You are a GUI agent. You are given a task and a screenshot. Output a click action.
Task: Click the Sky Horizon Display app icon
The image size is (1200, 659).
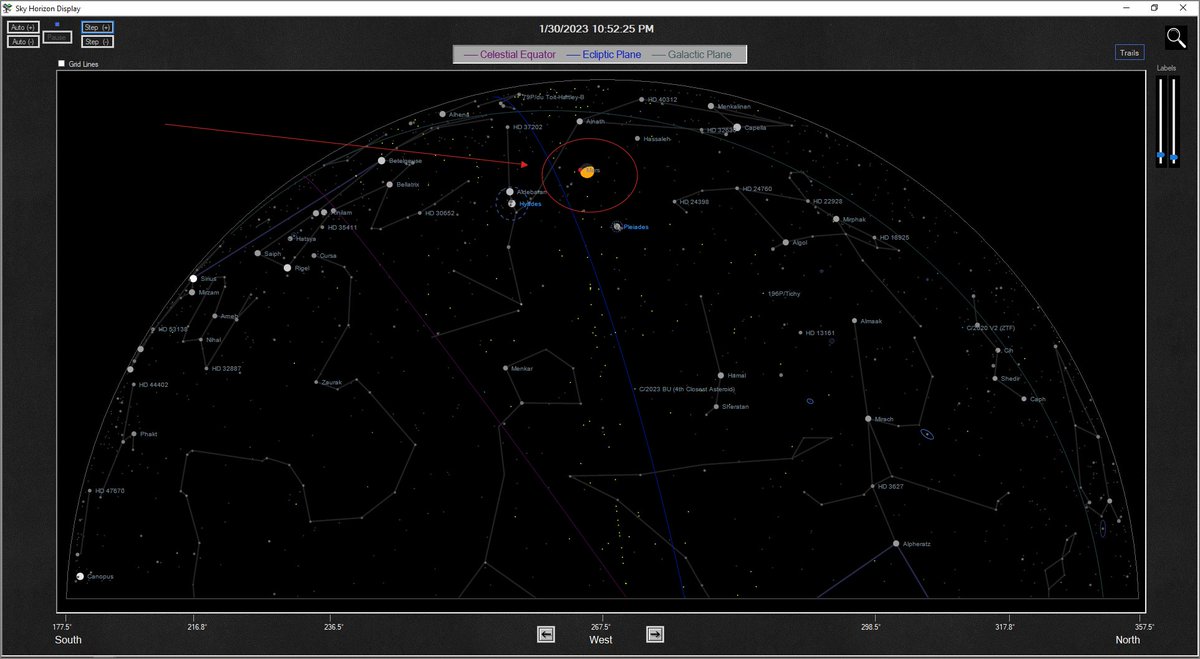tap(7, 7)
